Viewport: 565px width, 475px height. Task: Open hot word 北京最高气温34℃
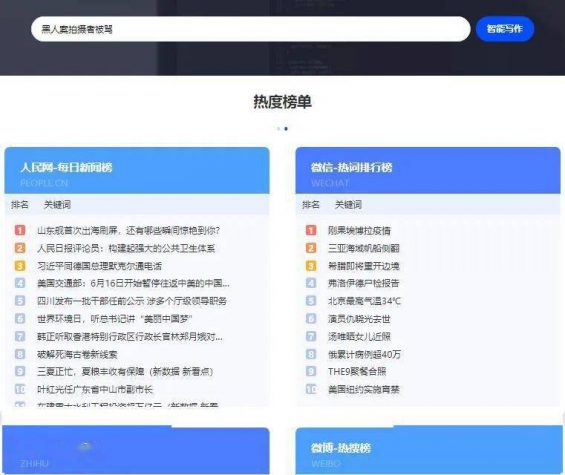[364, 301]
